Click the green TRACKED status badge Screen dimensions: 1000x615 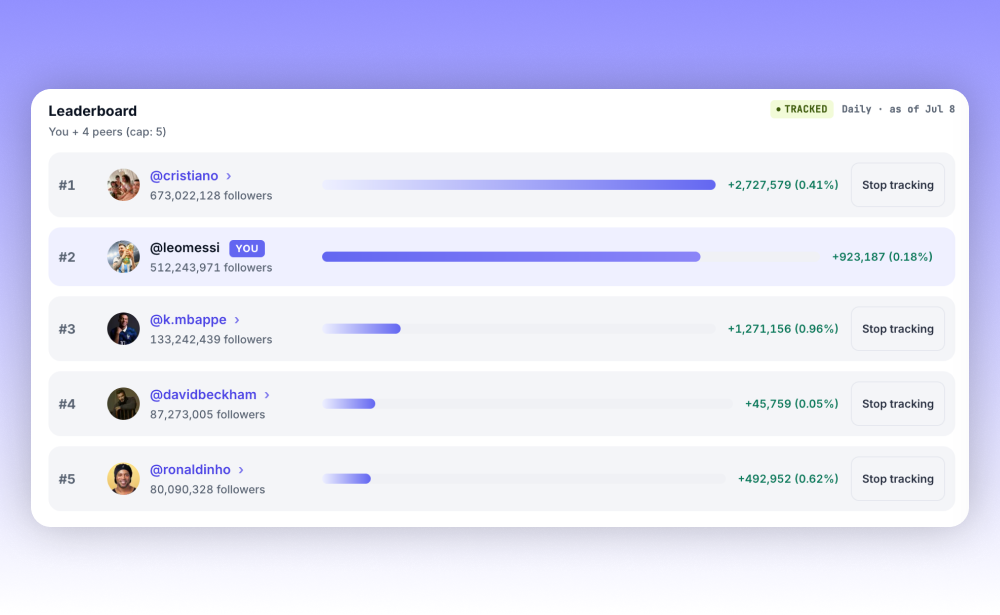tap(802, 109)
